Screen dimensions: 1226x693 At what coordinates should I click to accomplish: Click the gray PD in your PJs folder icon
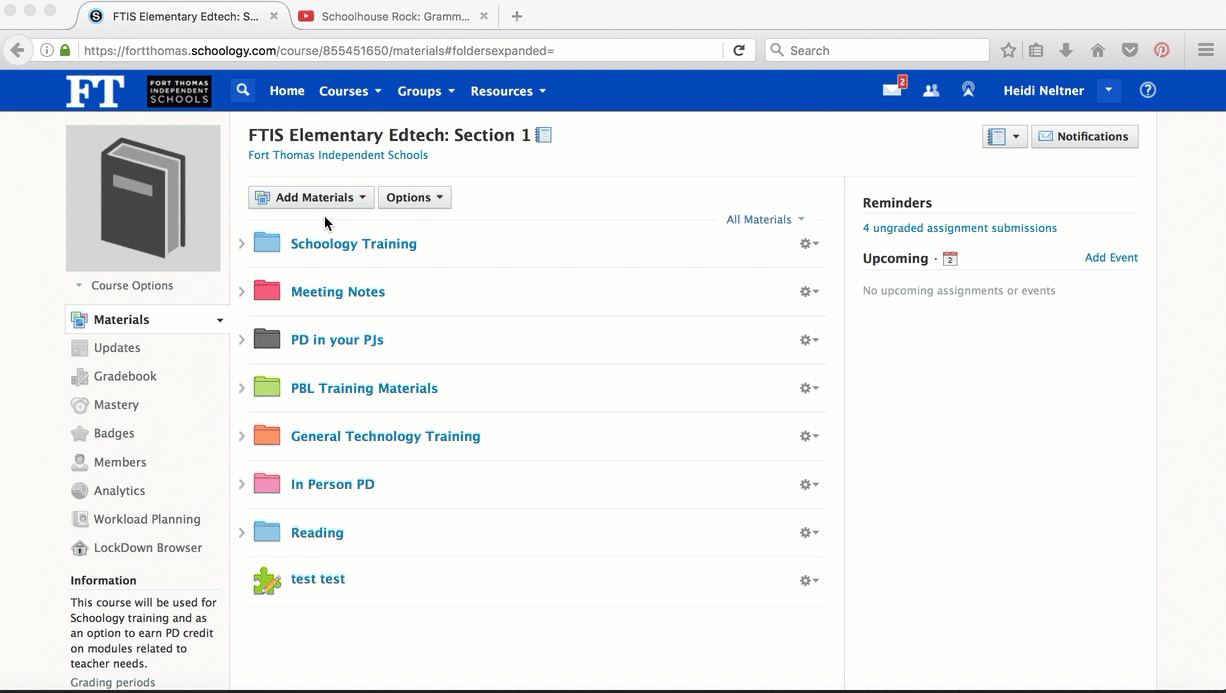pyautogui.click(x=267, y=339)
